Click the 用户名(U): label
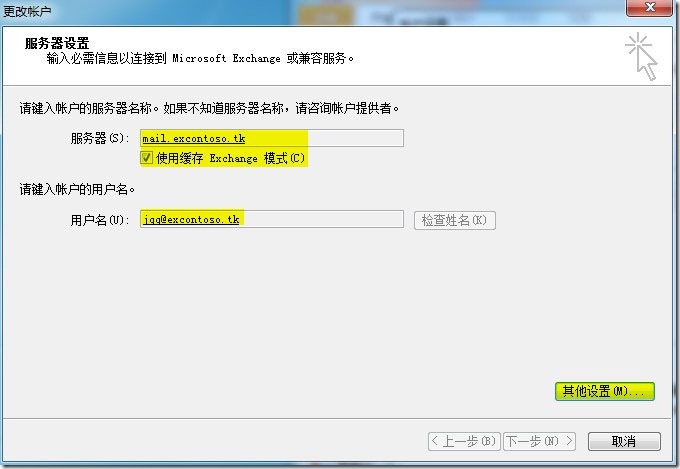 coord(99,220)
